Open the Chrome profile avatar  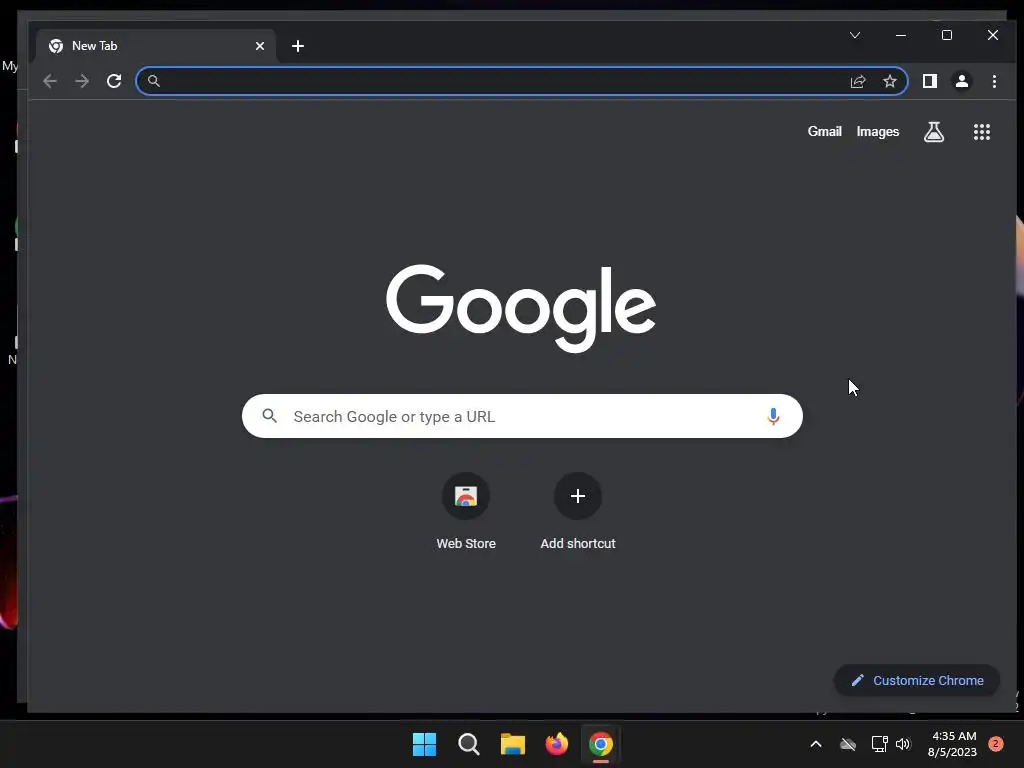pyautogui.click(x=961, y=81)
